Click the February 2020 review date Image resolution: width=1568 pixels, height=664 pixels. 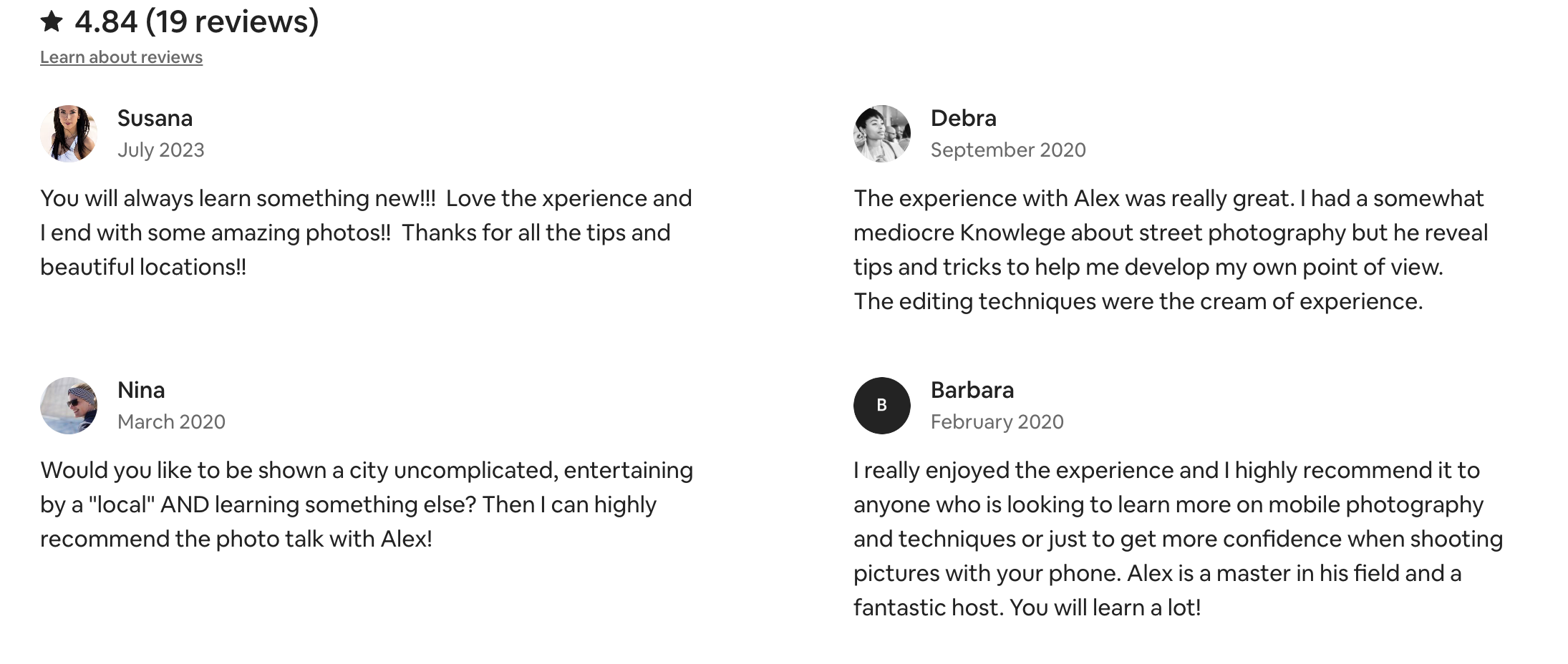click(x=997, y=422)
